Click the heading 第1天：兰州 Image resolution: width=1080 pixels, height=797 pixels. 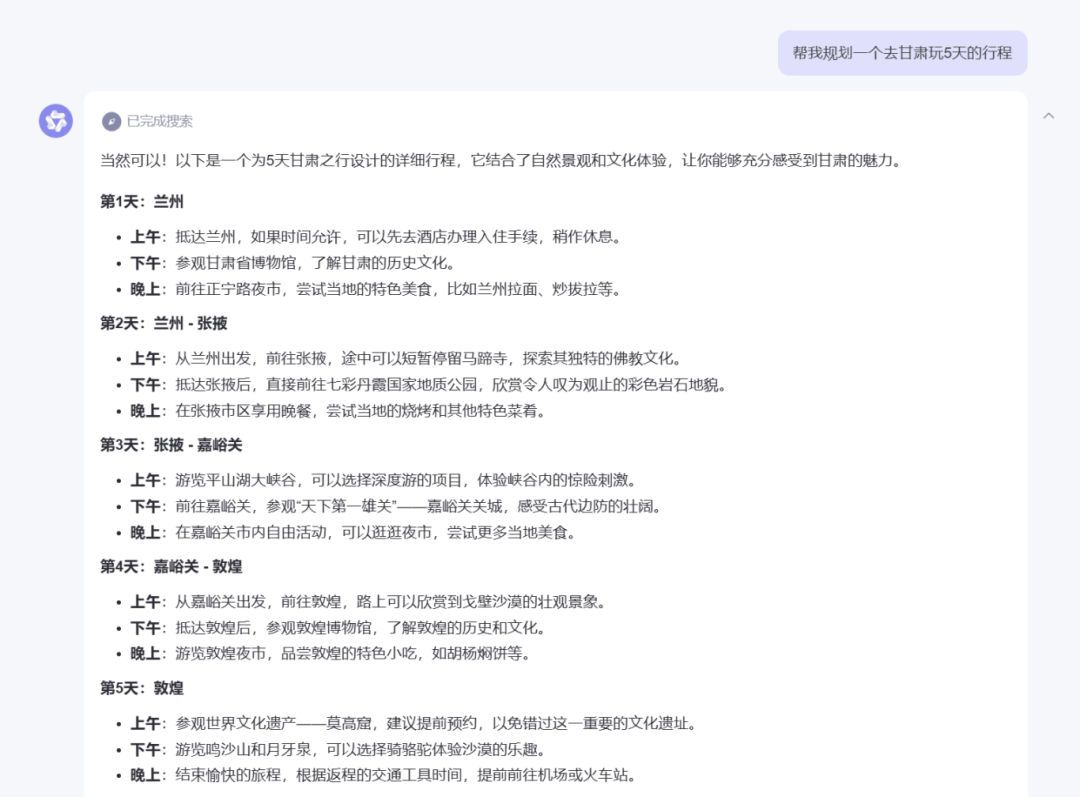tap(142, 202)
